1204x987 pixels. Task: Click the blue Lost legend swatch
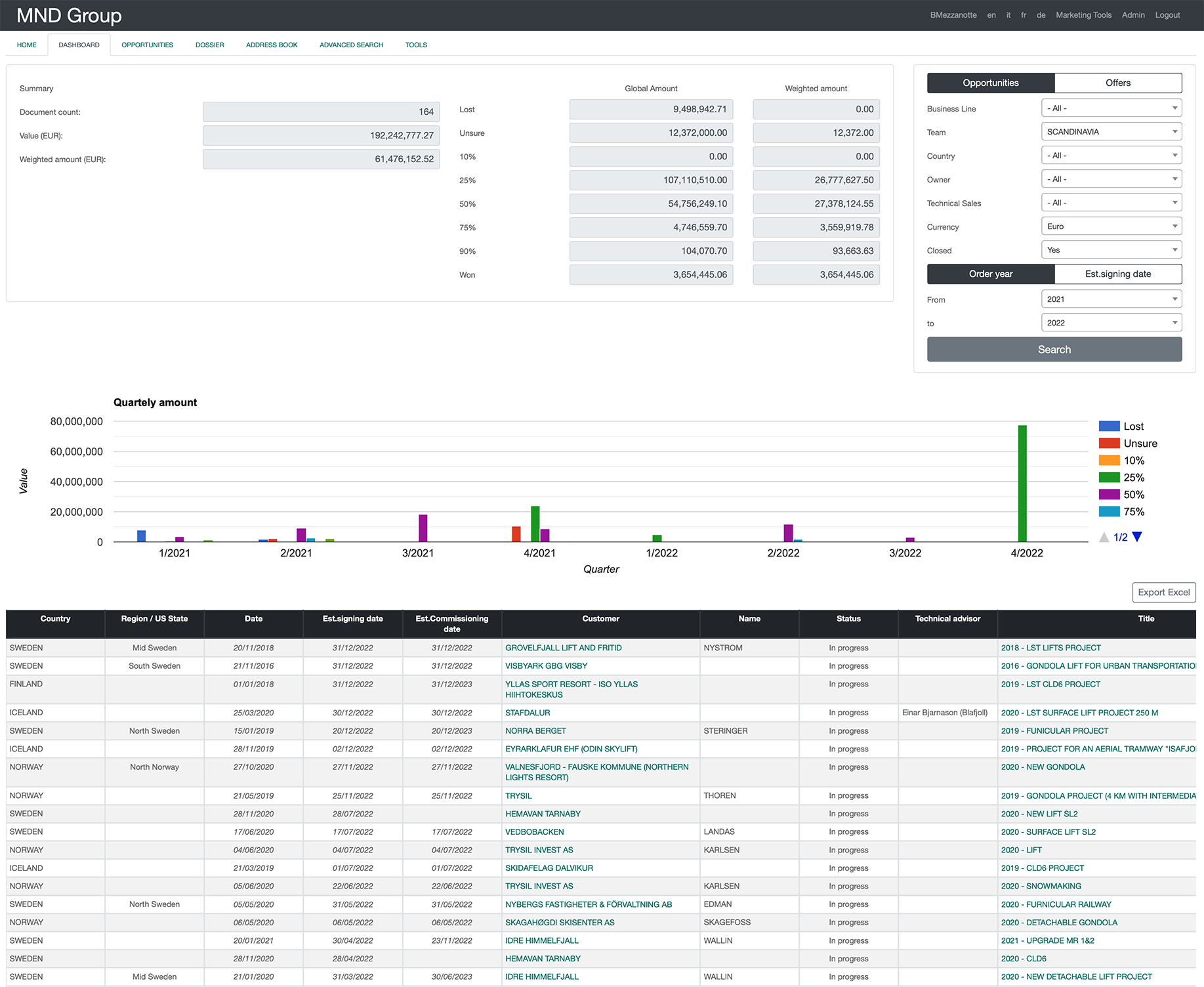coord(1109,426)
